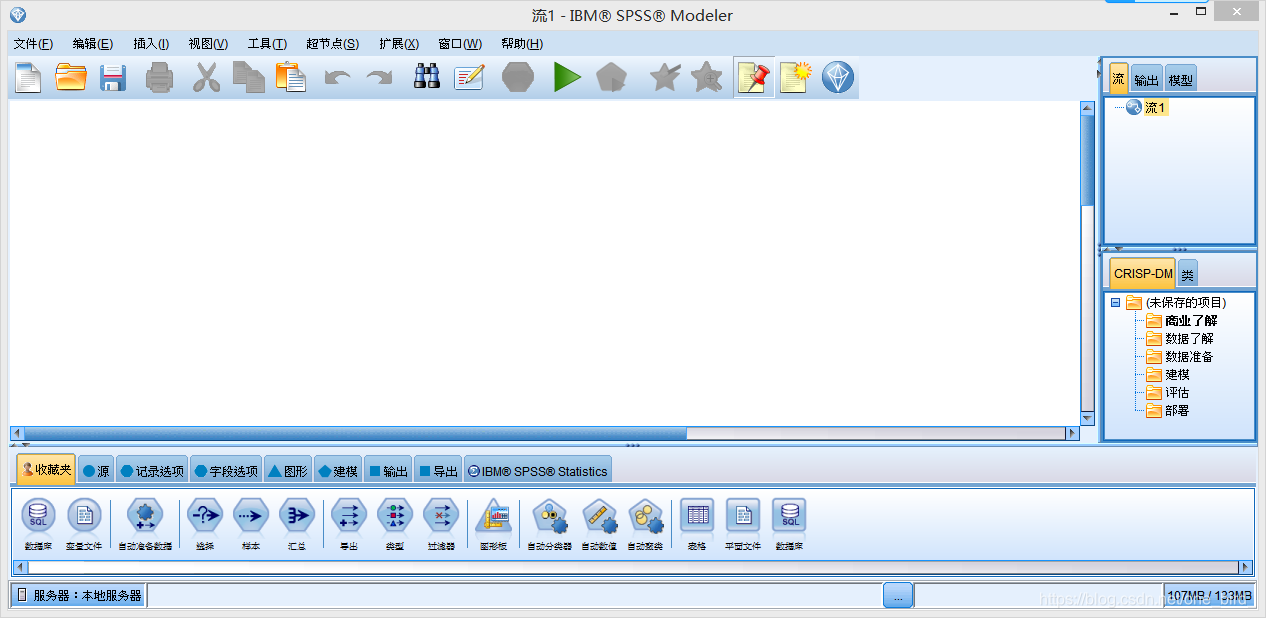The height and width of the screenshot is (618, 1266).
Task: Collapse the (未保存的项目) tree node
Action: coord(1115,302)
